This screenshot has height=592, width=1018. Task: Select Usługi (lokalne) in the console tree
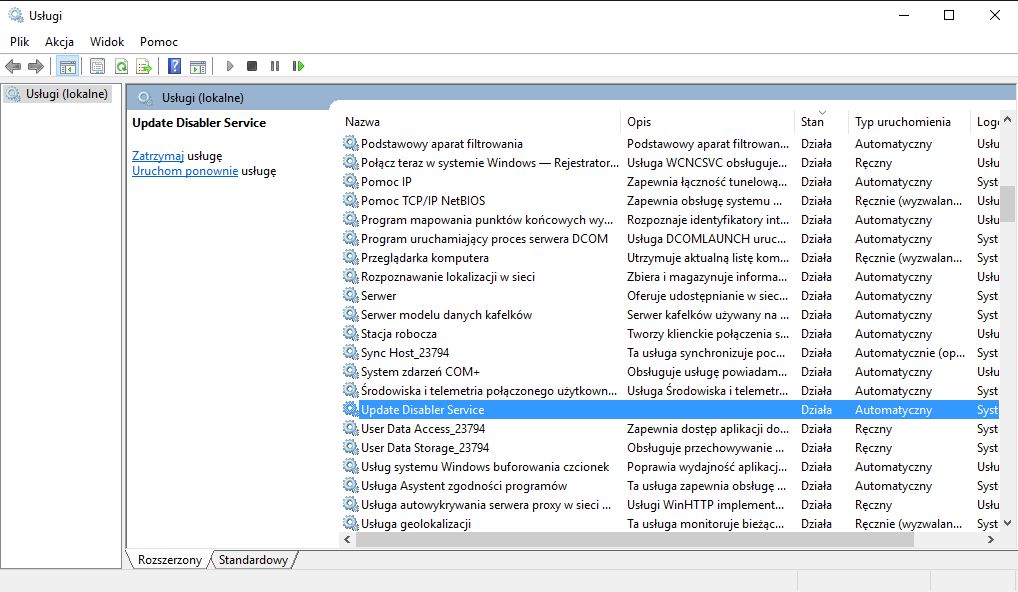64,94
